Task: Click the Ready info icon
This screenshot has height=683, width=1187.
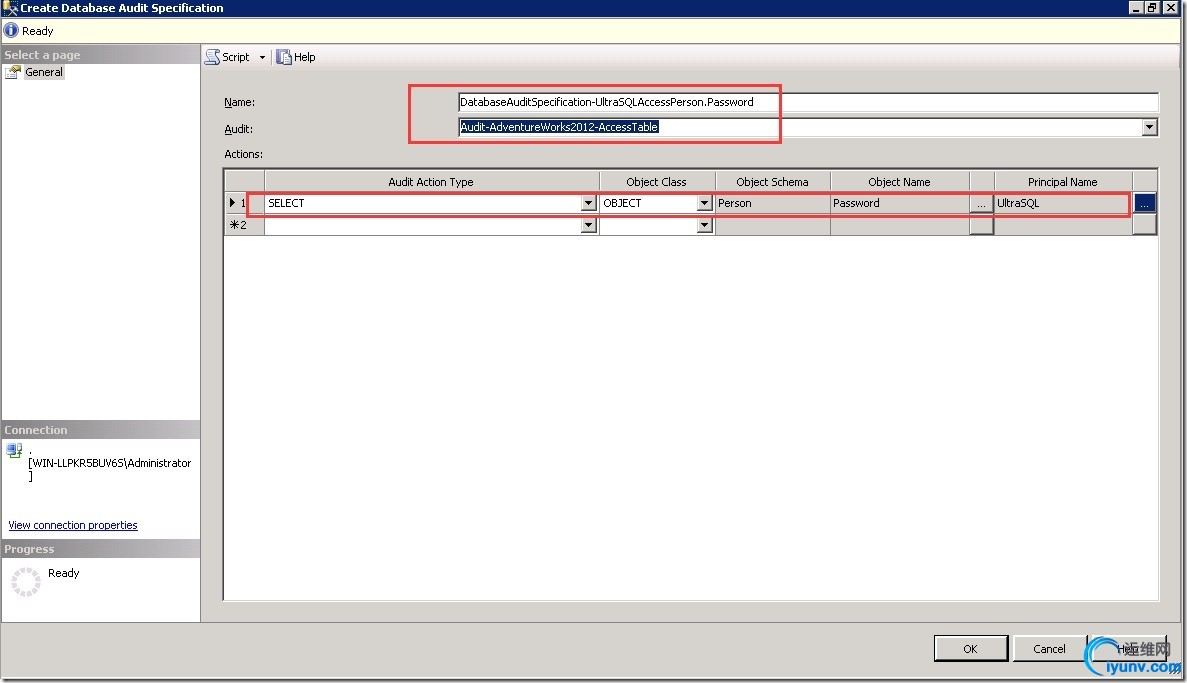Action: click(x=11, y=31)
